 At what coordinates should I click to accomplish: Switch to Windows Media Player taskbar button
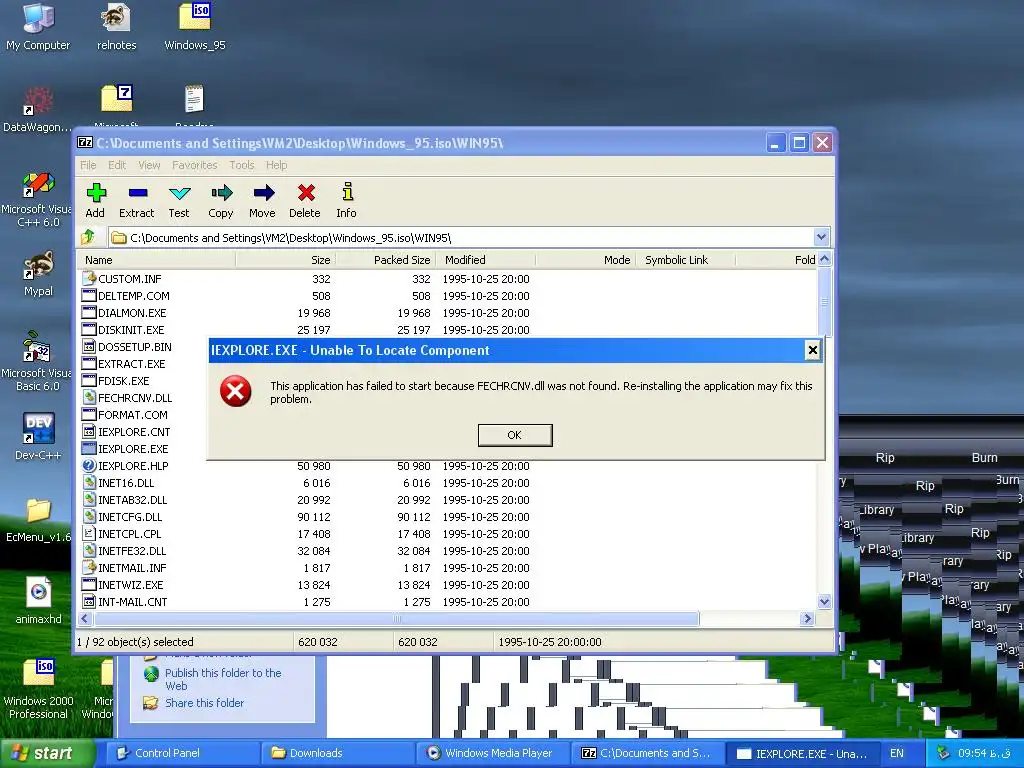pyautogui.click(x=492, y=753)
